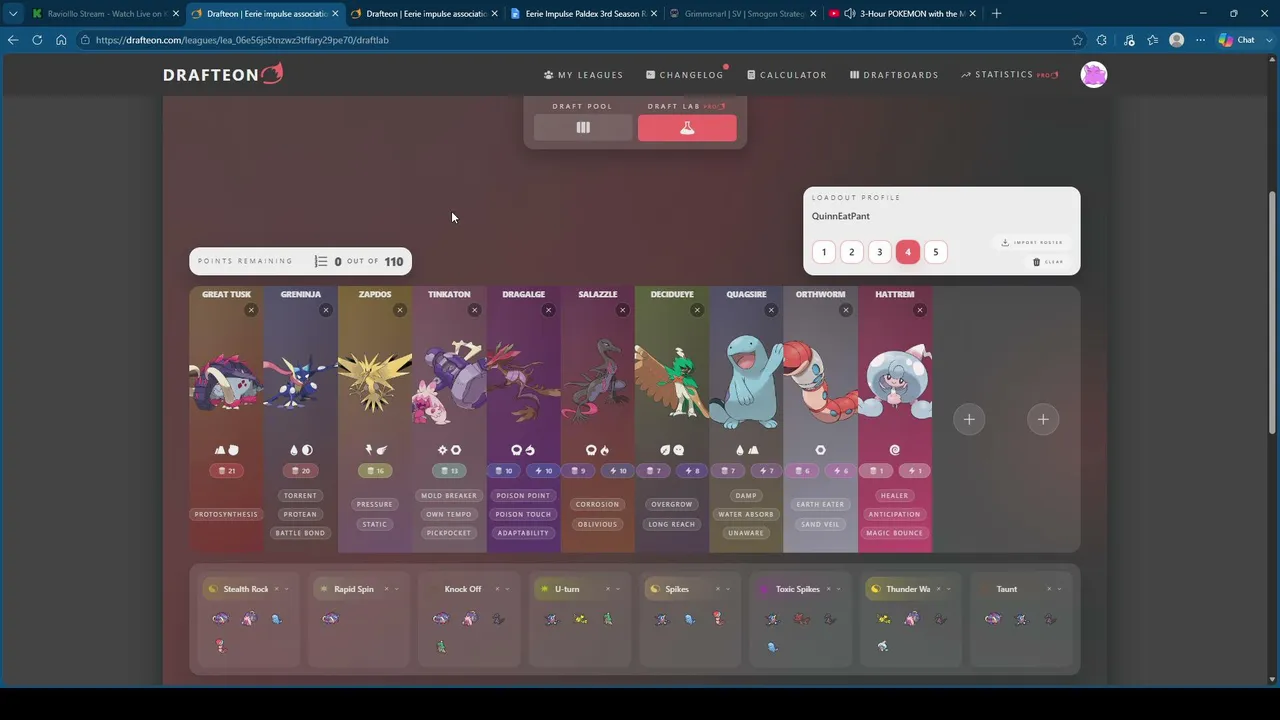
Task: Click the Quagsire sprite
Action: click(746, 382)
